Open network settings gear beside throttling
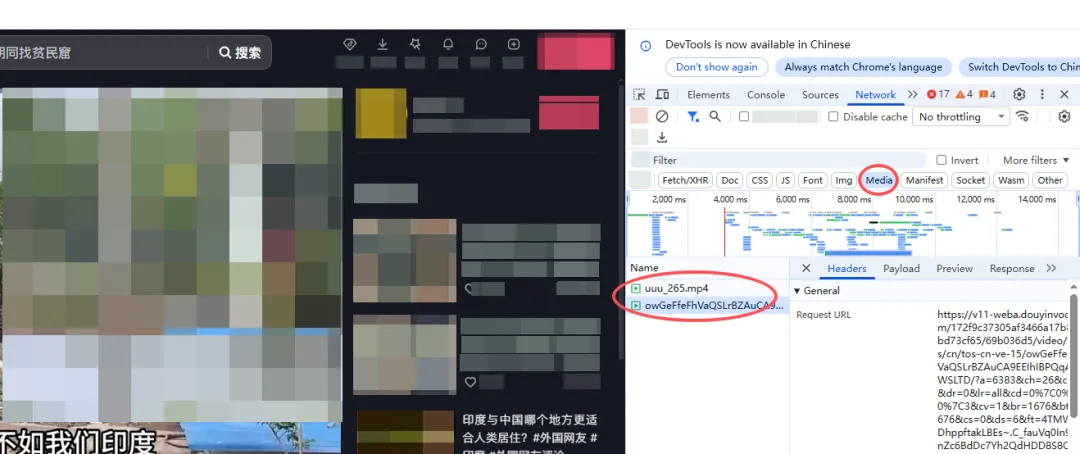This screenshot has height=454, width=1080. pos(1064,116)
